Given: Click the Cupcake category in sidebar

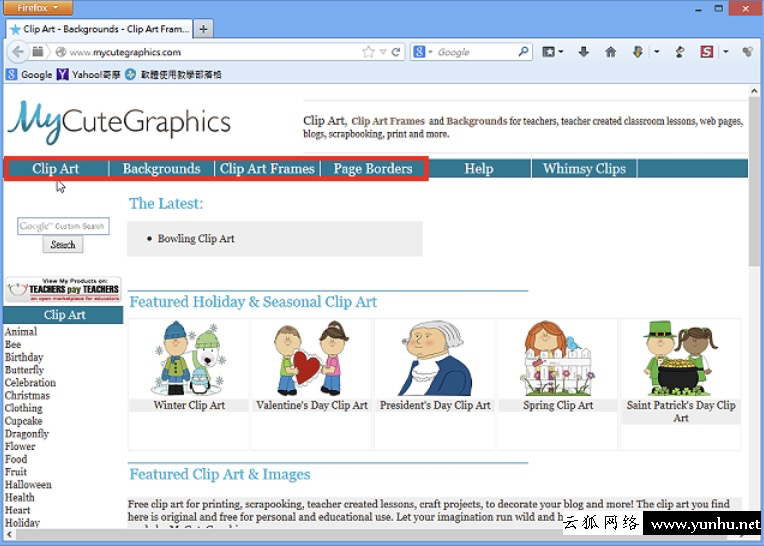Looking at the screenshot, I should point(23,421).
